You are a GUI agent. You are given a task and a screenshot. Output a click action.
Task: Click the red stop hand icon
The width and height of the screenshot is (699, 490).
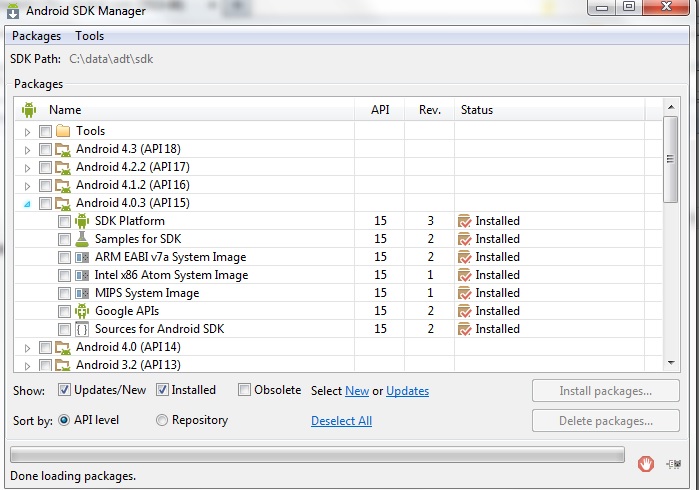pos(645,464)
